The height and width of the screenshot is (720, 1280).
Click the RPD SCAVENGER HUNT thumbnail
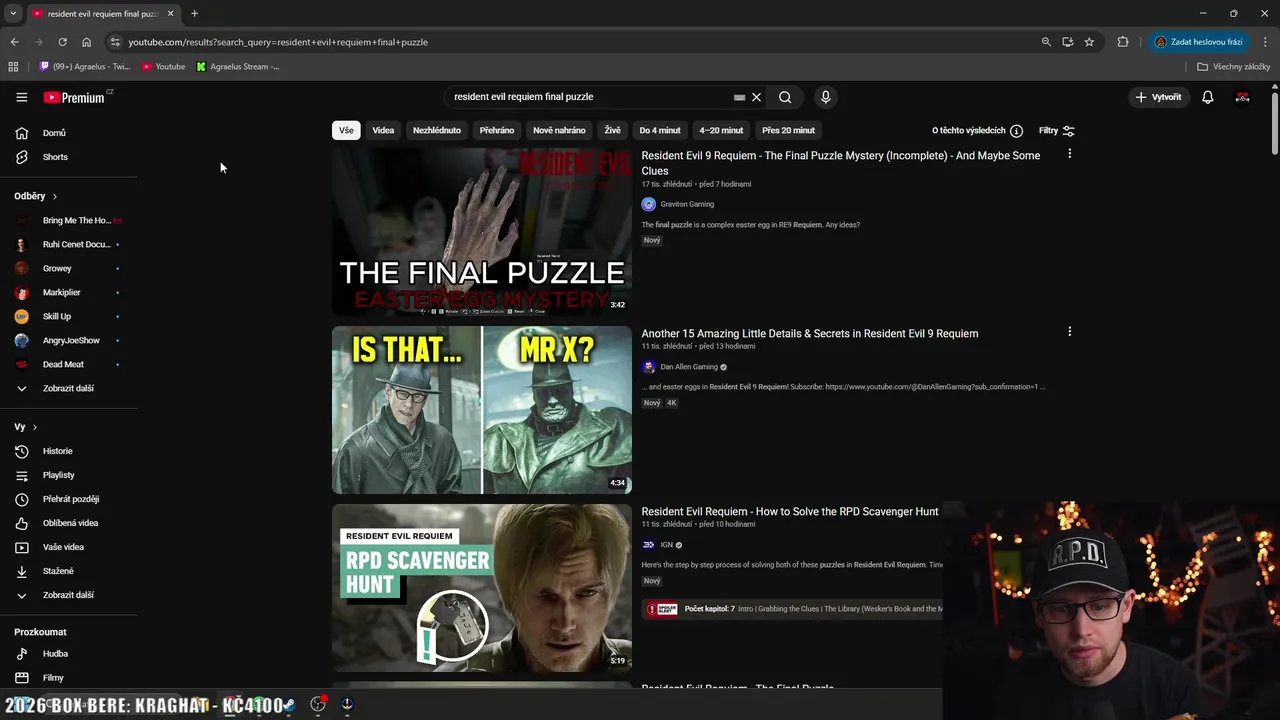coord(482,588)
